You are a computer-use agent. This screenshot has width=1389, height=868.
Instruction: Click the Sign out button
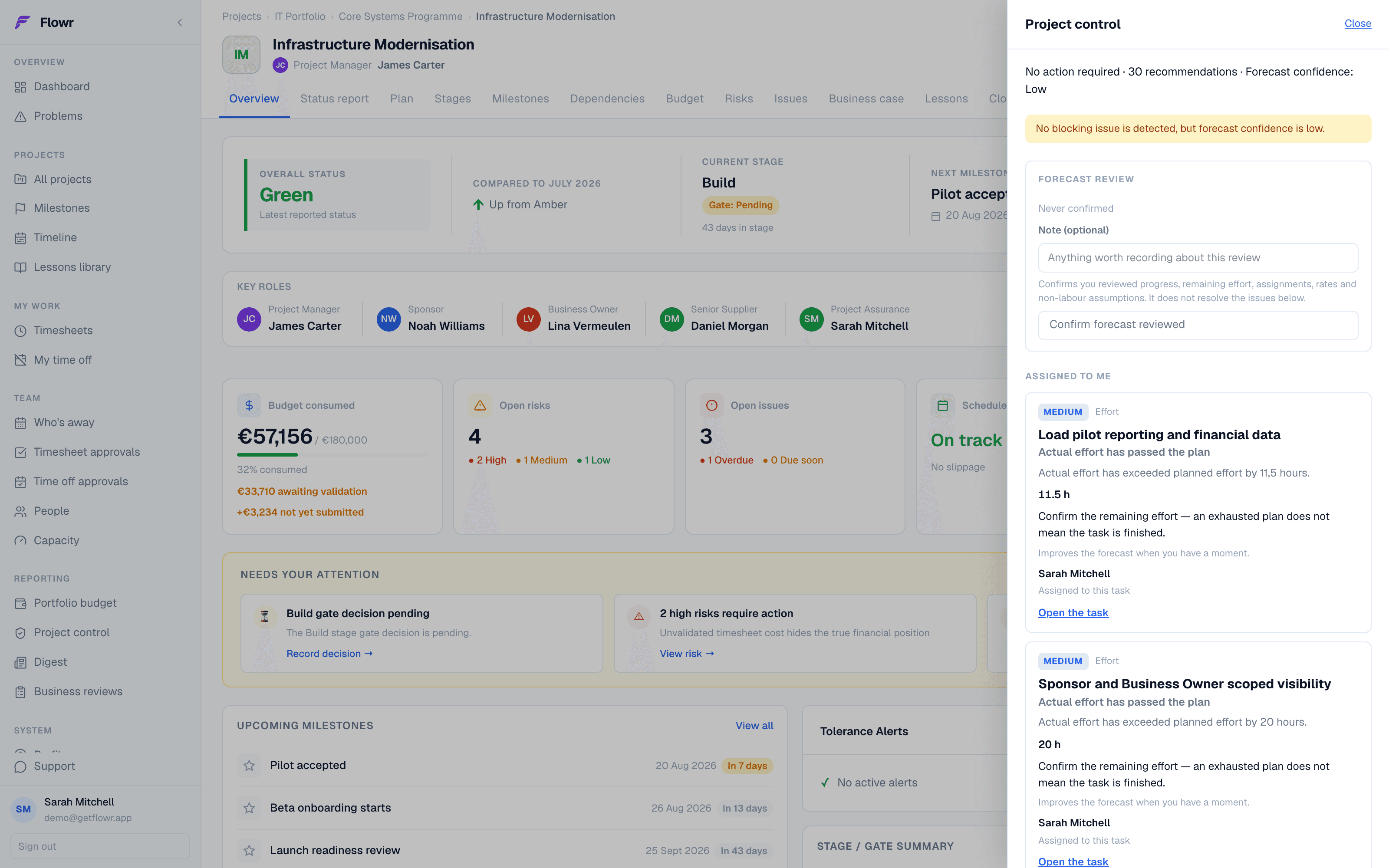(100, 846)
